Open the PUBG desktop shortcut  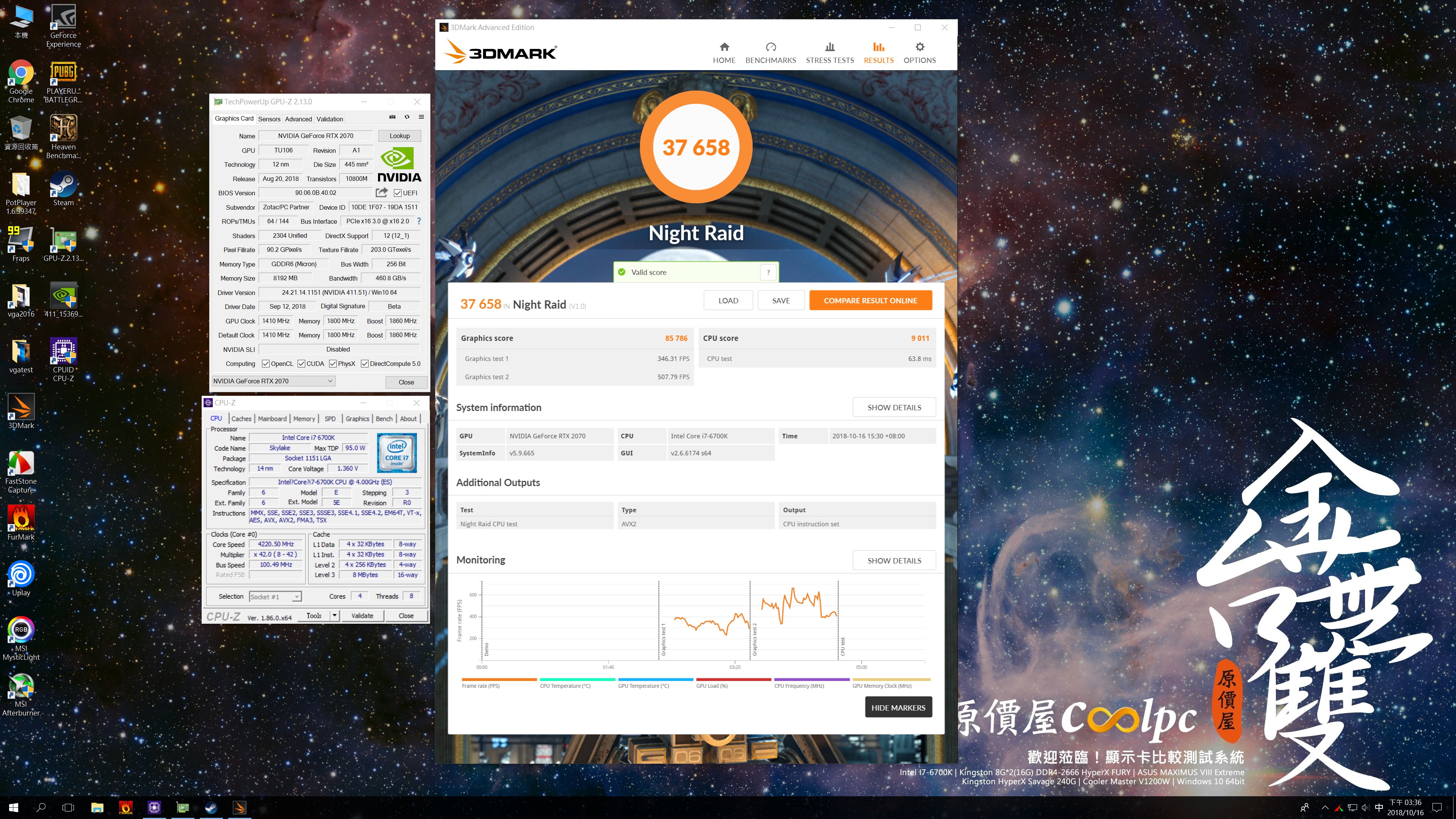pyautogui.click(x=63, y=82)
